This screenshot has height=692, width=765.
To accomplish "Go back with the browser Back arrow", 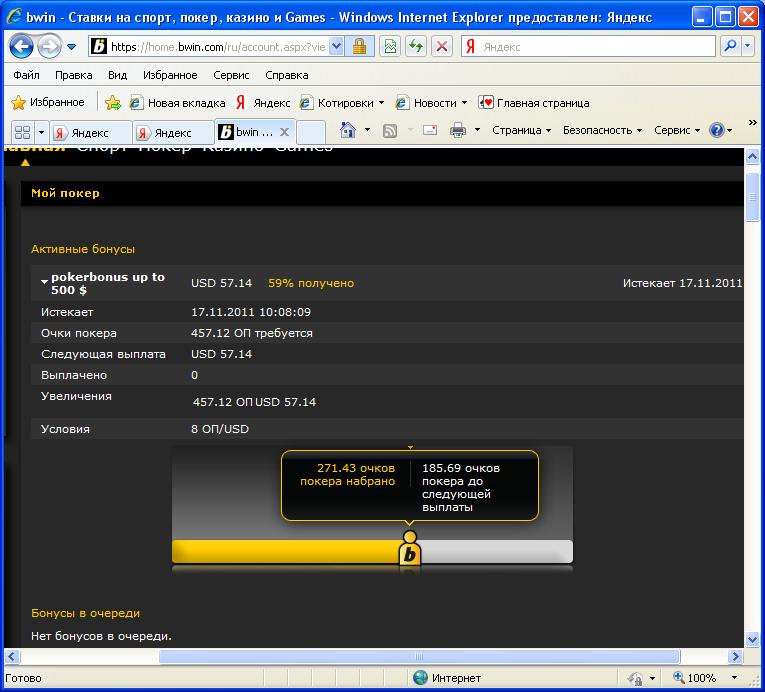I will coord(21,47).
